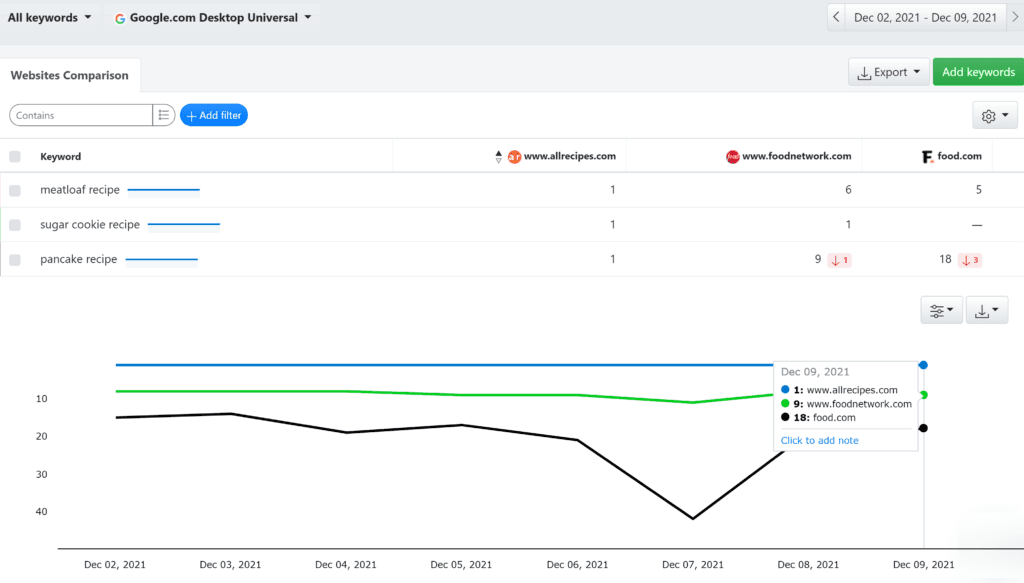The width and height of the screenshot is (1024, 583).
Task: Click the sugar cookie recipe trend sparkline
Action: click(x=184, y=225)
